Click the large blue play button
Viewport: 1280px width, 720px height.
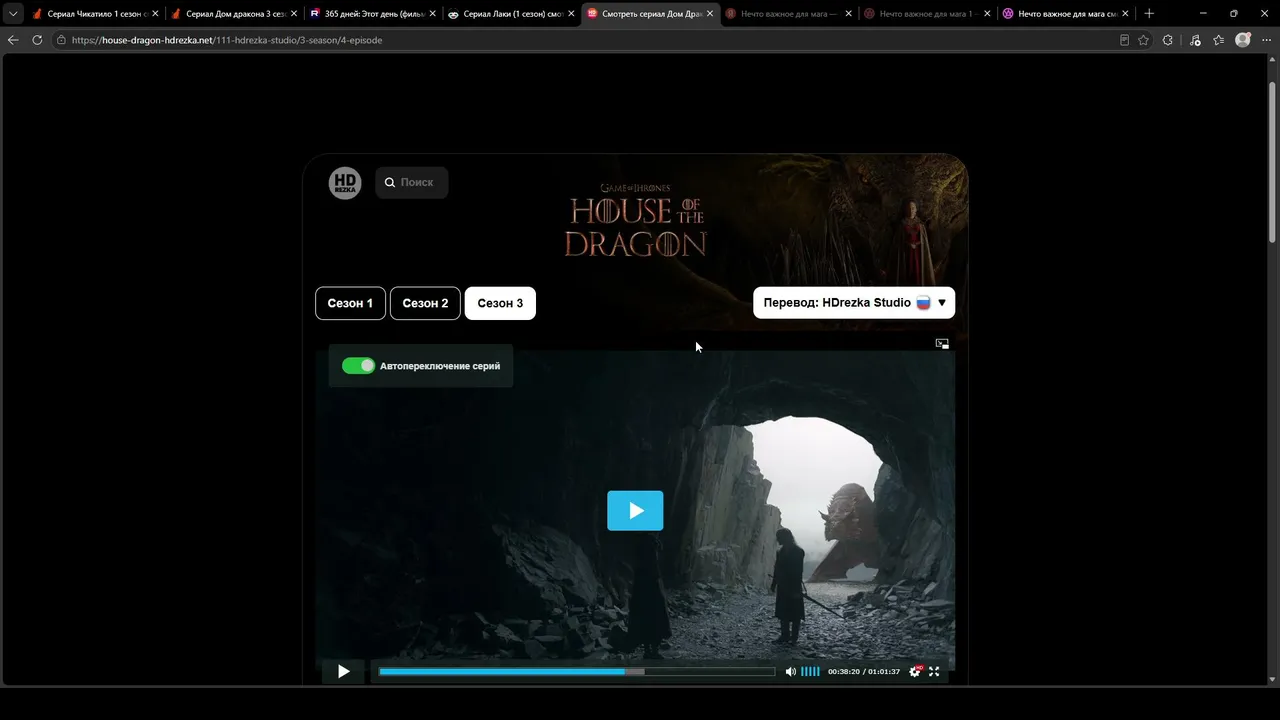click(635, 511)
